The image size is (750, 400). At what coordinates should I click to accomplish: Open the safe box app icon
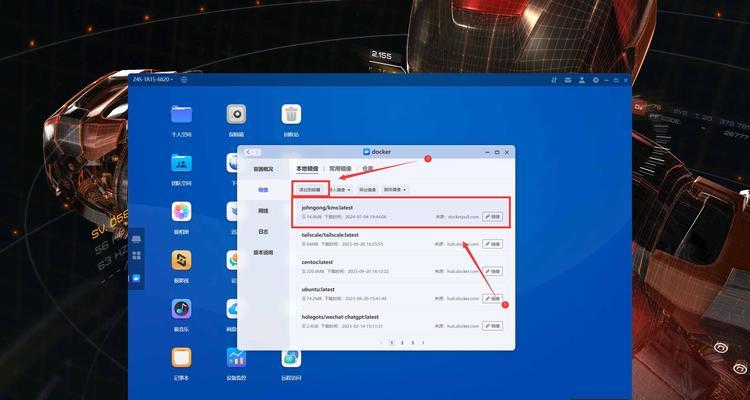[x=236, y=114]
